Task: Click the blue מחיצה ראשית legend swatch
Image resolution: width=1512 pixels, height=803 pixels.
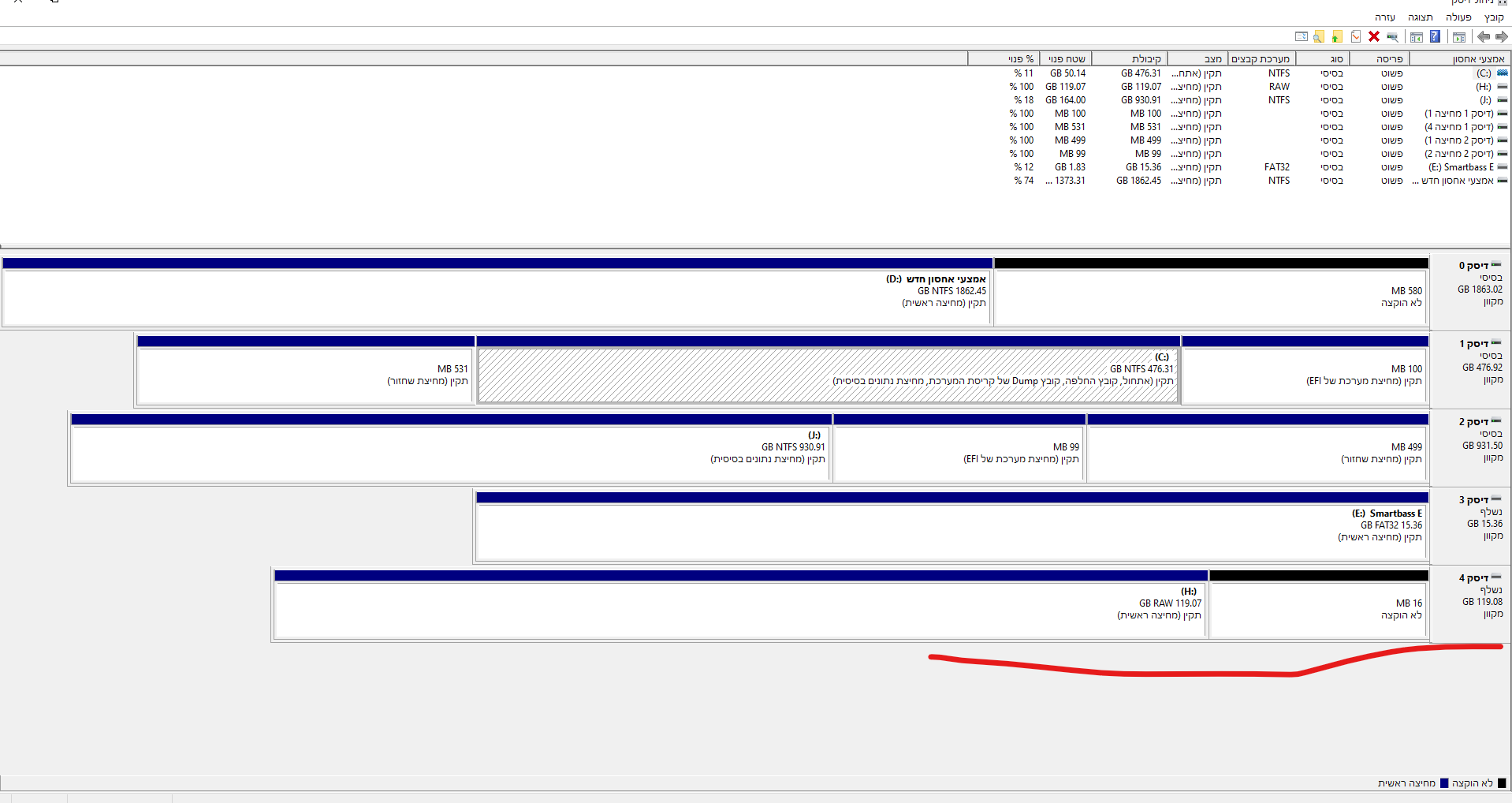Action: click(1444, 783)
